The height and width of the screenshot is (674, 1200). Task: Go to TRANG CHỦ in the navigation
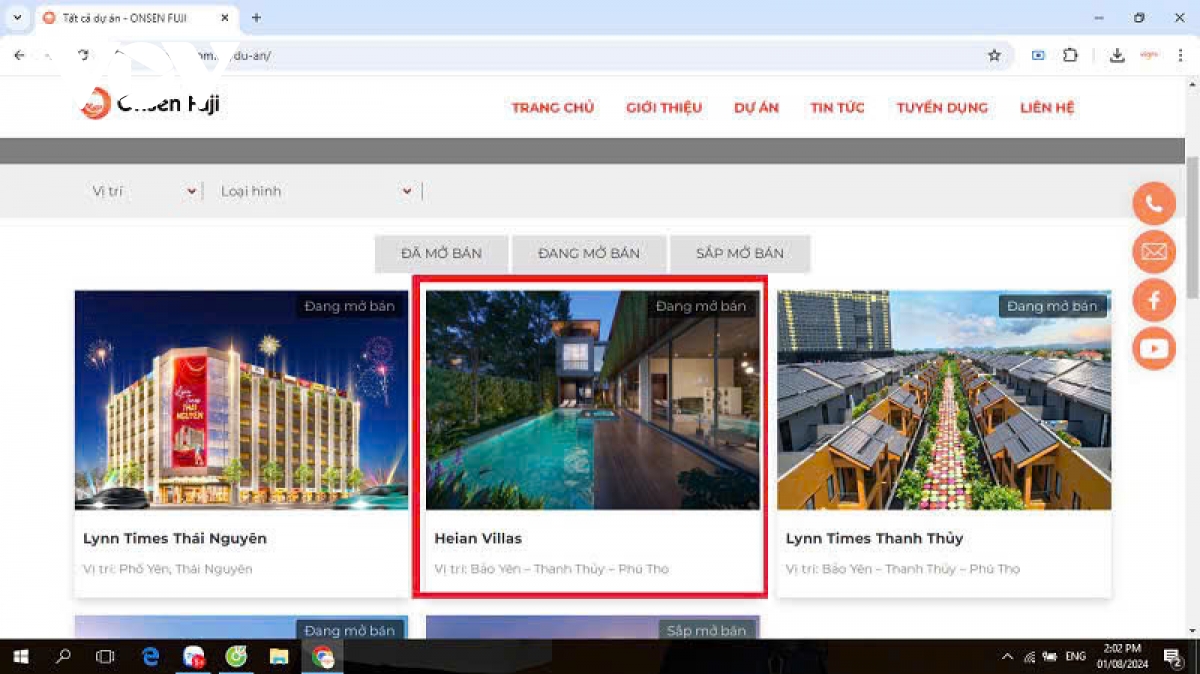point(553,108)
